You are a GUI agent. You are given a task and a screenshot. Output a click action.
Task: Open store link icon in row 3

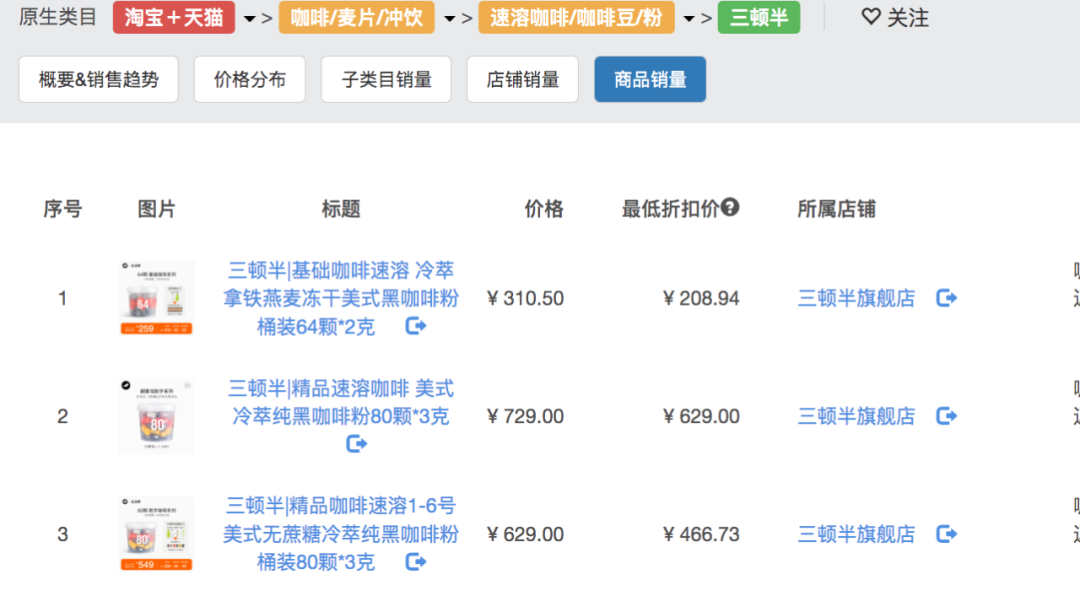(x=946, y=534)
